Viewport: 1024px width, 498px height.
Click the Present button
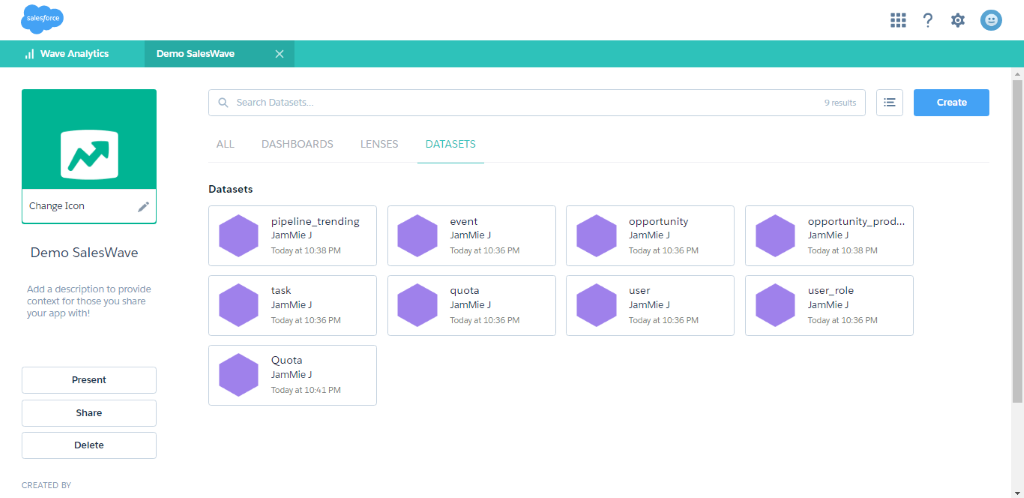pyautogui.click(x=89, y=380)
